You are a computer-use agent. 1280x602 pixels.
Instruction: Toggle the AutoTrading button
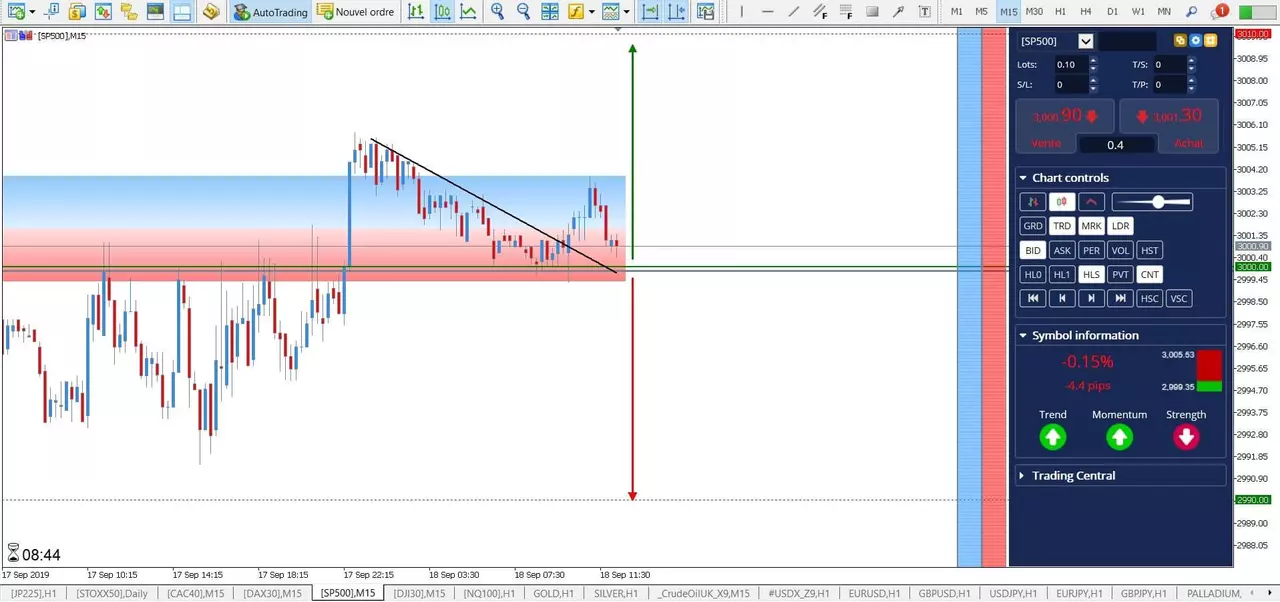coord(270,12)
